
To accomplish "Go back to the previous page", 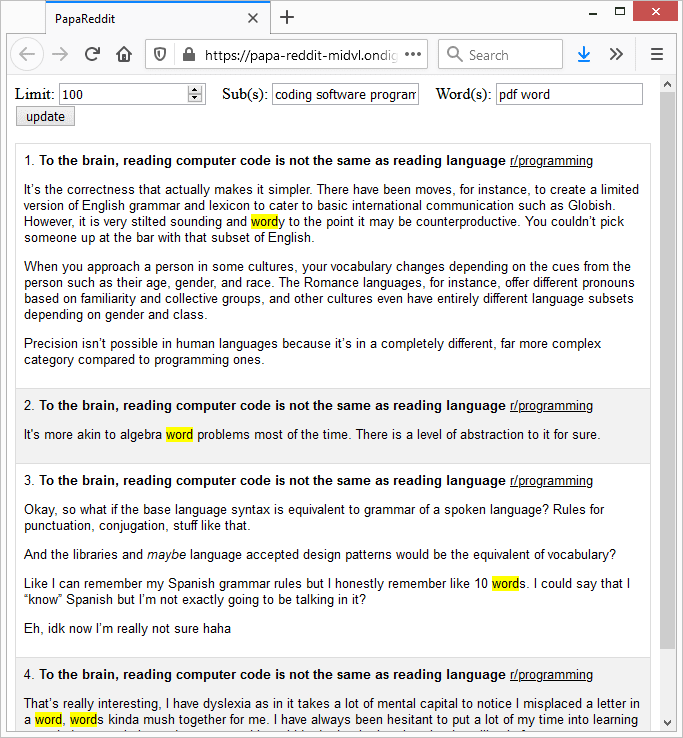I will coord(27,55).
